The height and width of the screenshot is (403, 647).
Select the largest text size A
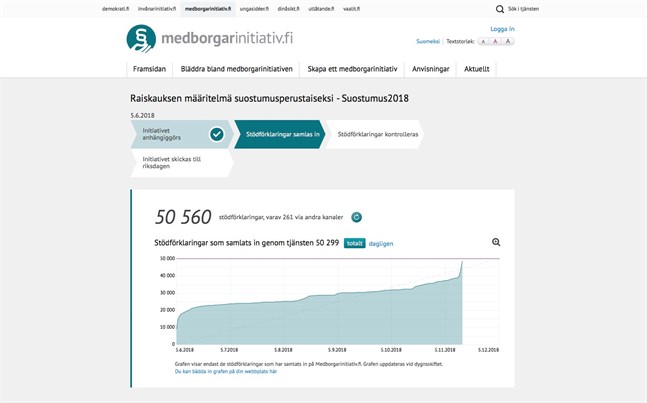pos(508,41)
